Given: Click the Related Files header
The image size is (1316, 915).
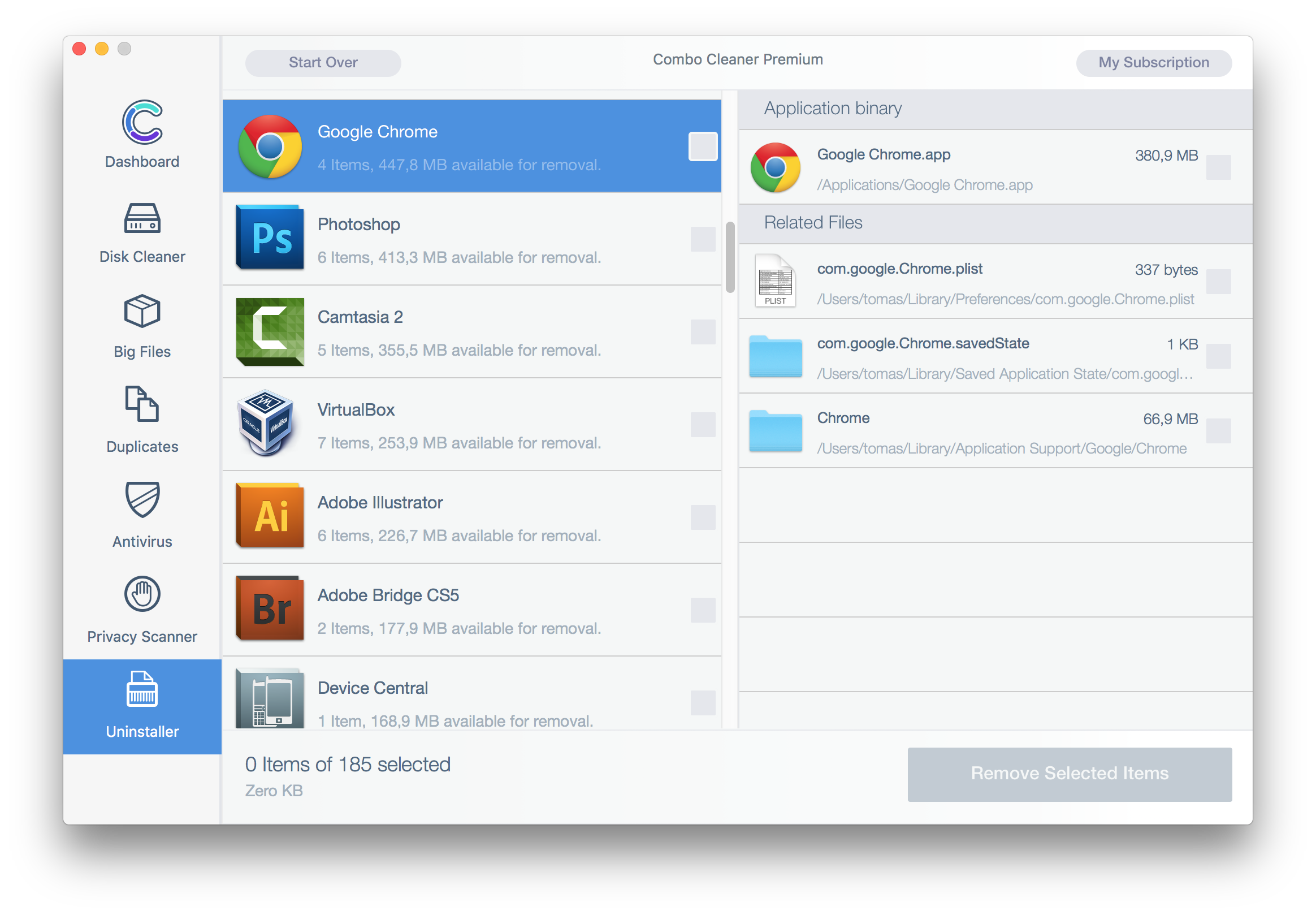Looking at the screenshot, I should pos(812,222).
